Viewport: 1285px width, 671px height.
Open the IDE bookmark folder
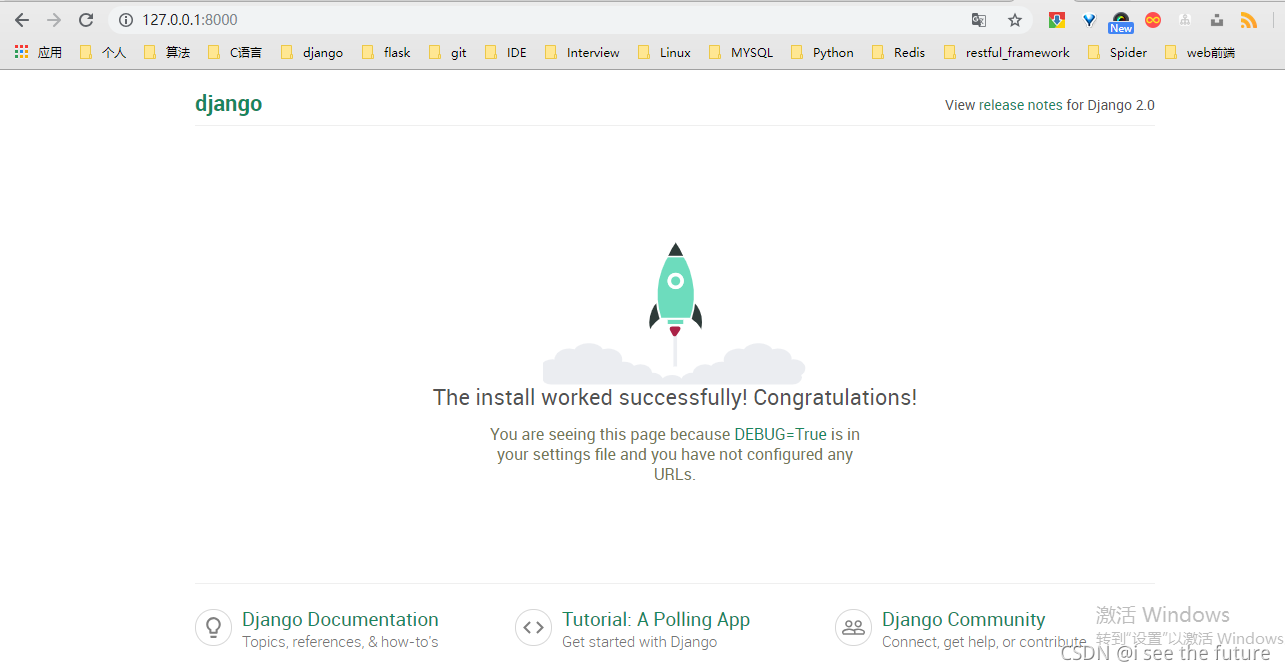[506, 52]
